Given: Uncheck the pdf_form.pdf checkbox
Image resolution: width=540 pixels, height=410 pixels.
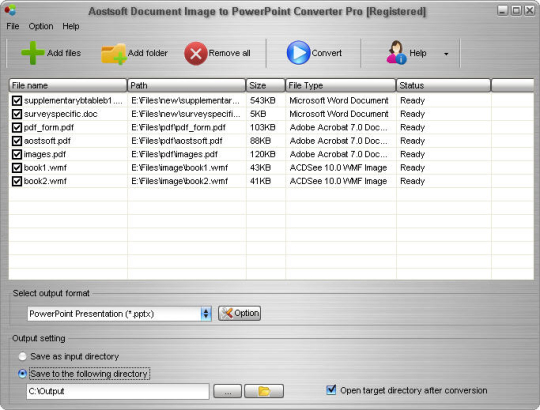Looking at the screenshot, I should pyautogui.click(x=17, y=127).
